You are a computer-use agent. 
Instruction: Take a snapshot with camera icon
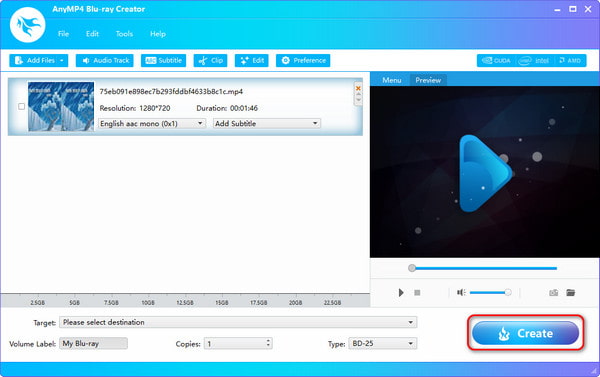pyautogui.click(x=553, y=293)
